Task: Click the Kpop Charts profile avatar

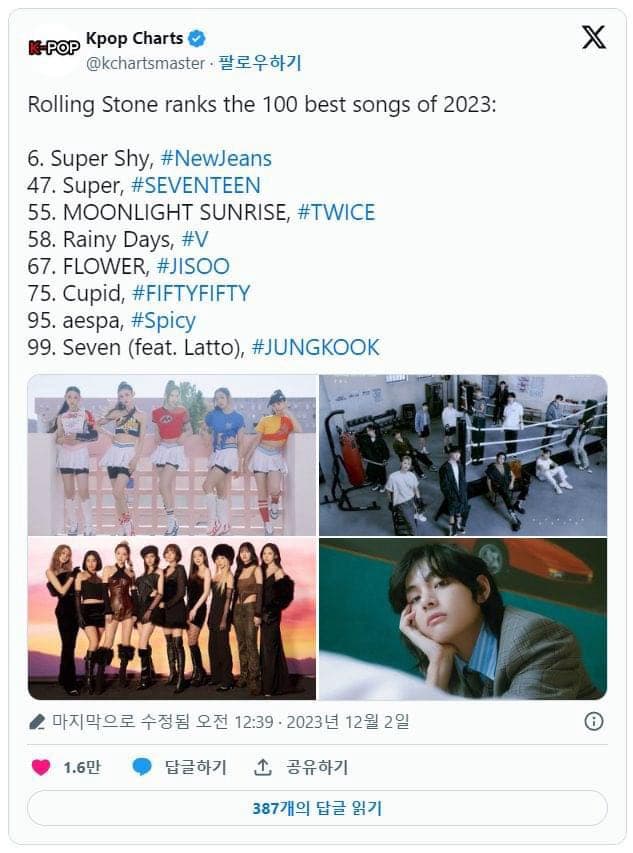Action: [54, 48]
